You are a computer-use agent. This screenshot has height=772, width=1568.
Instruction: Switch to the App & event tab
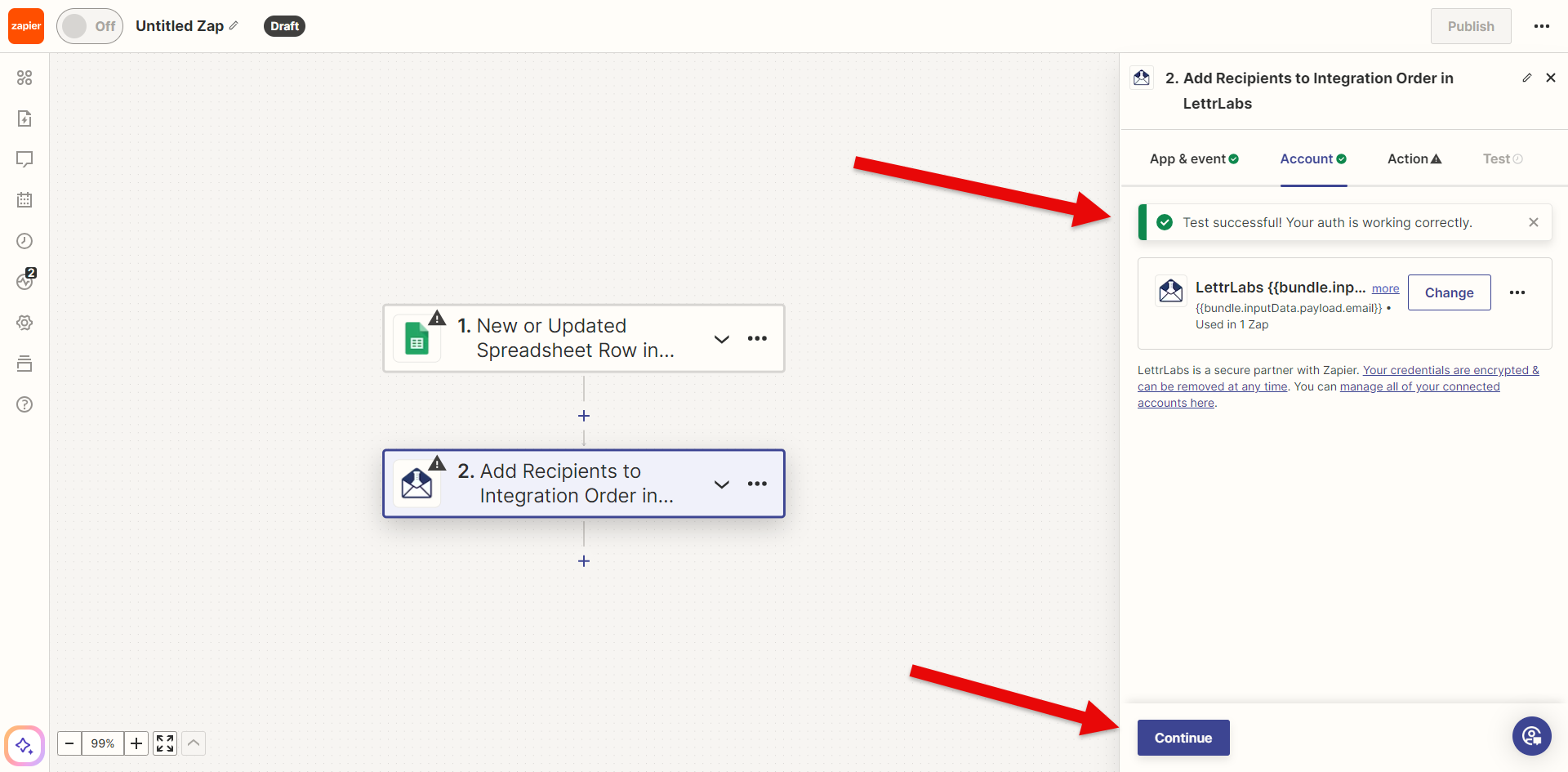click(1194, 158)
